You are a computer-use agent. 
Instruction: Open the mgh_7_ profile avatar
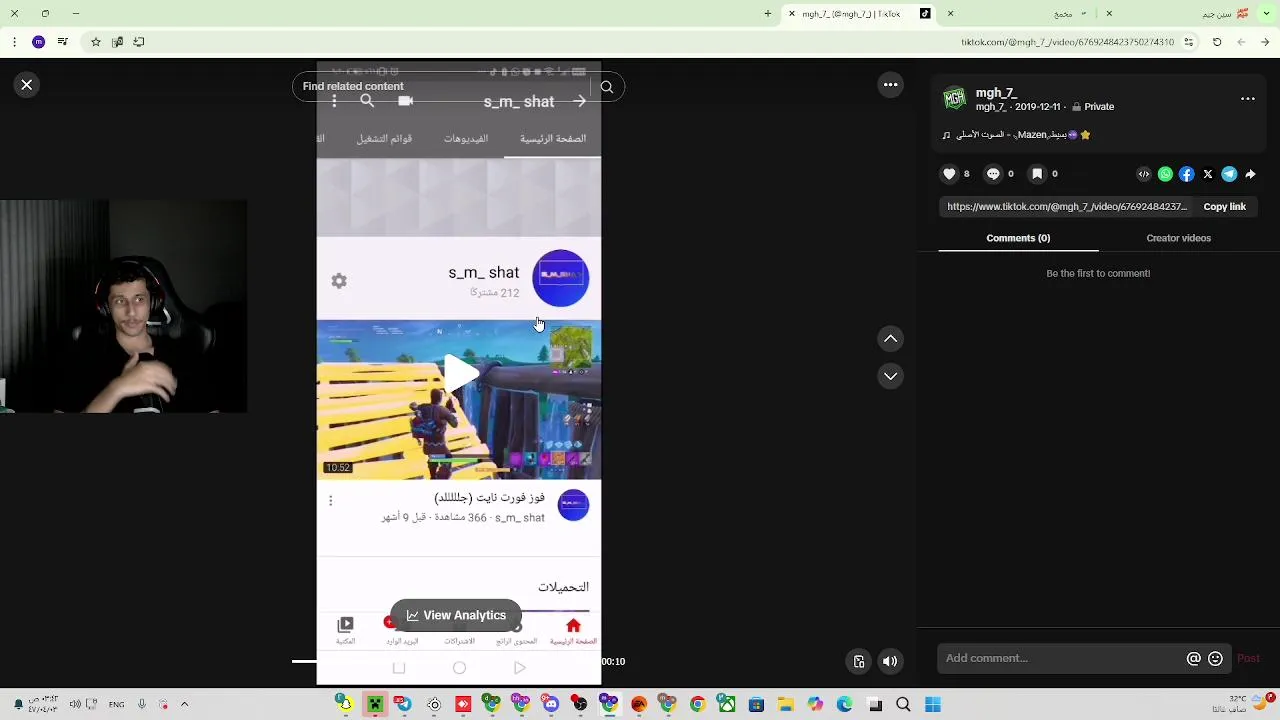click(955, 98)
